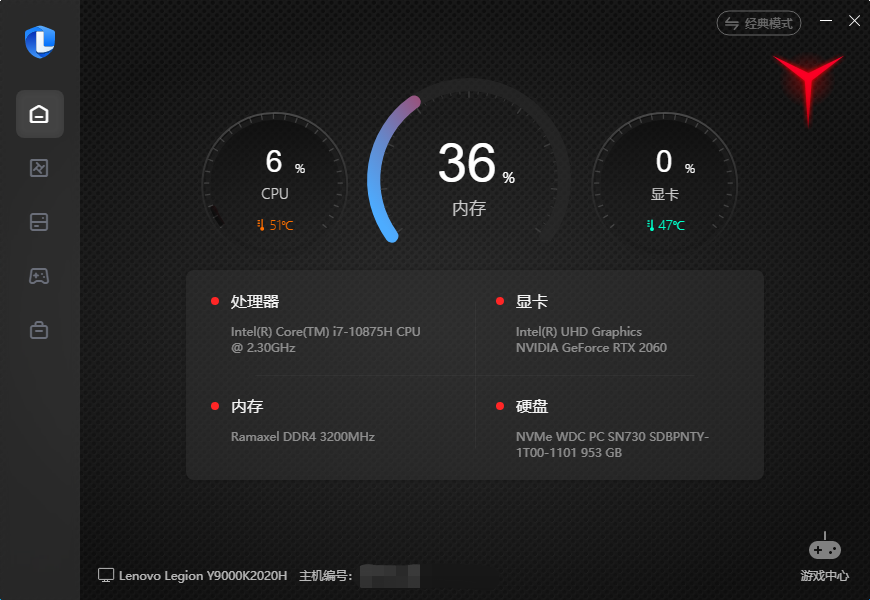Viewport: 870px width, 600px height.
Task: Open the Home dashboard sidebar icon
Action: (39, 114)
